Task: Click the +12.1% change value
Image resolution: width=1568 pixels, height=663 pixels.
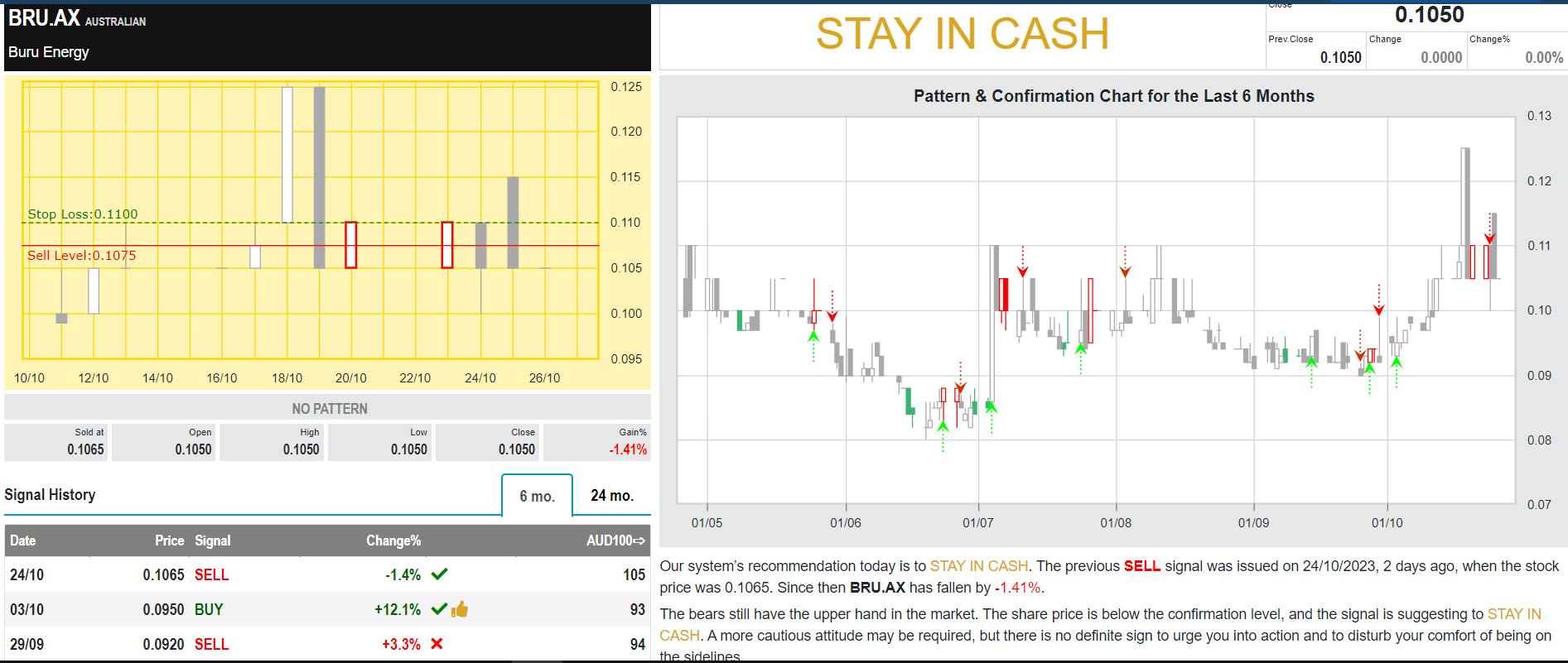Action: click(x=398, y=609)
